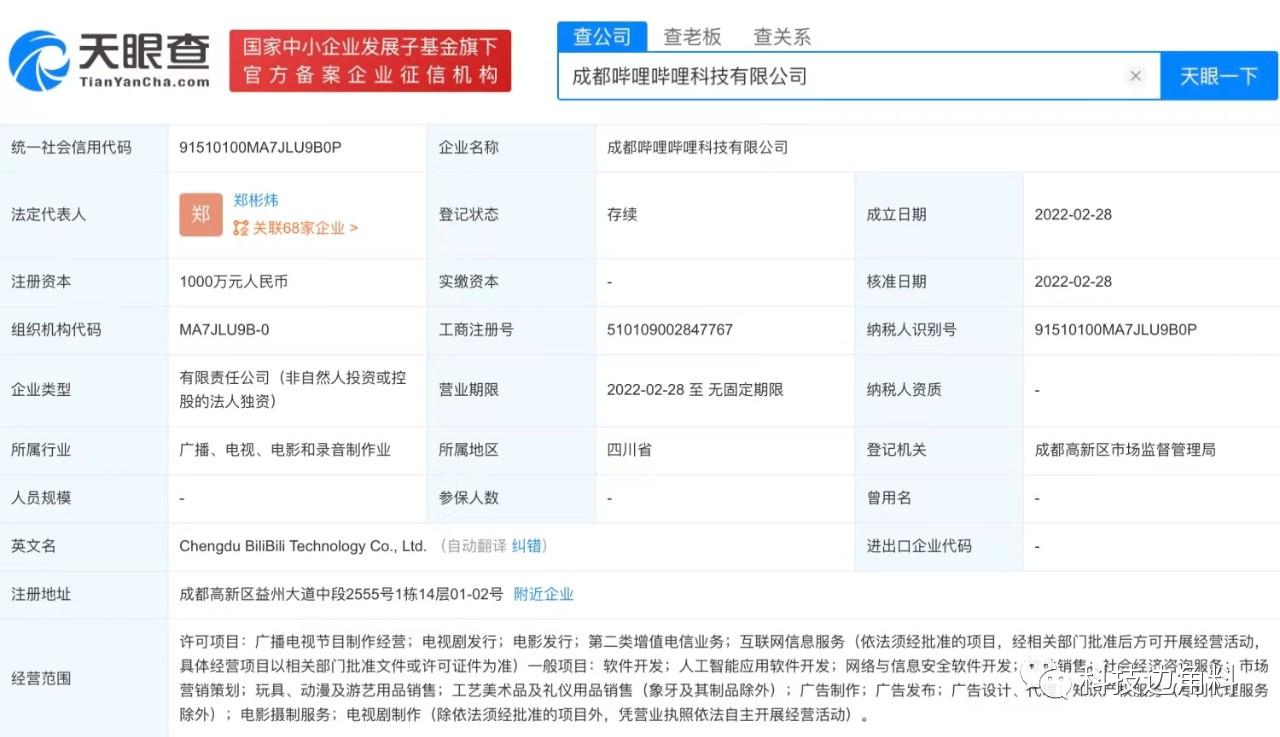Select credit code 91510100MA7JLU9B0P under 统一社会信用代码
Image resolution: width=1280 pixels, height=737 pixels.
[x=260, y=147]
